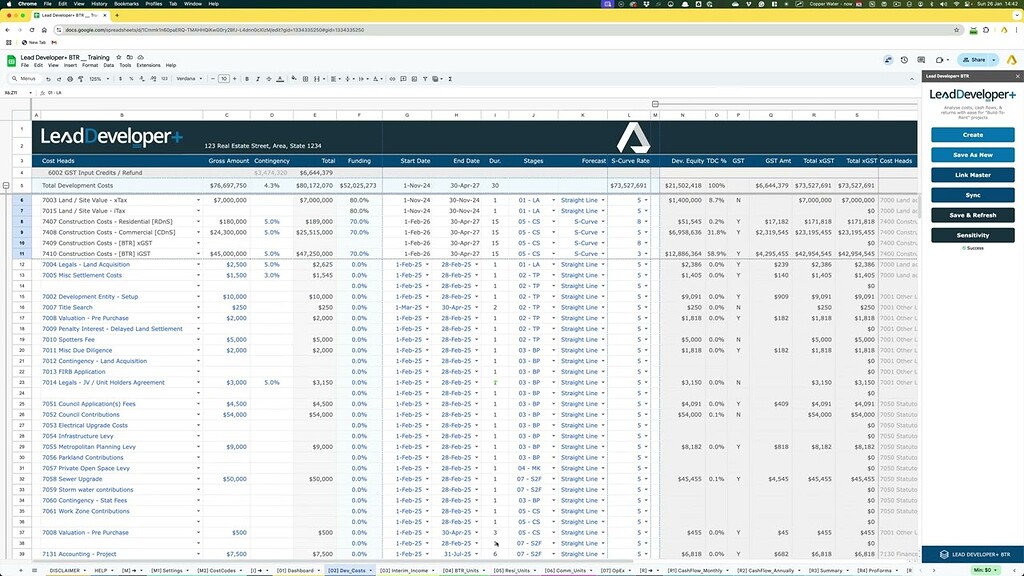Open the comments icon near Share
Viewport: 1024px width, 576px height.
pyautogui.click(x=921, y=60)
